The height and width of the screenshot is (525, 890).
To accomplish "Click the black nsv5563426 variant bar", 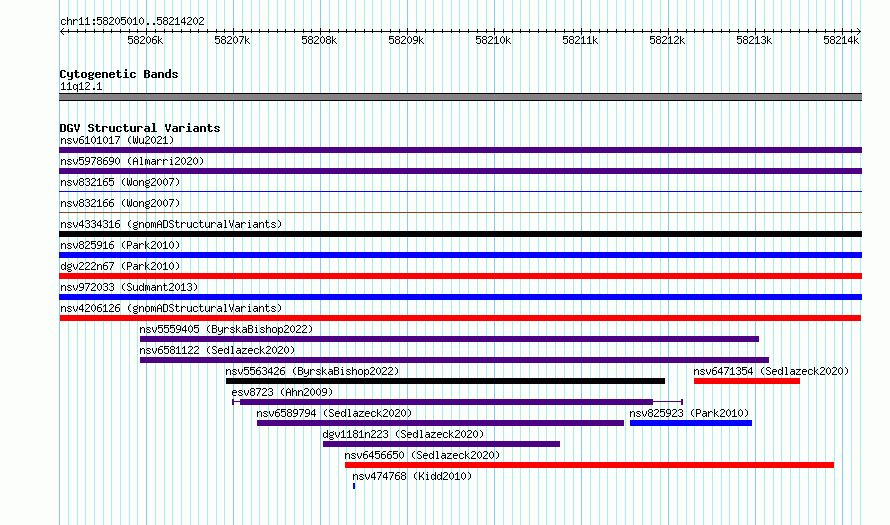I will [x=445, y=381].
